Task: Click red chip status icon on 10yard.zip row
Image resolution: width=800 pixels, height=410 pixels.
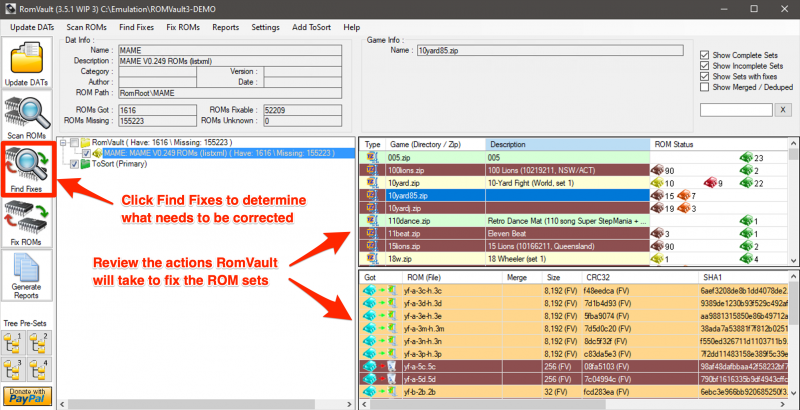Action: click(711, 183)
